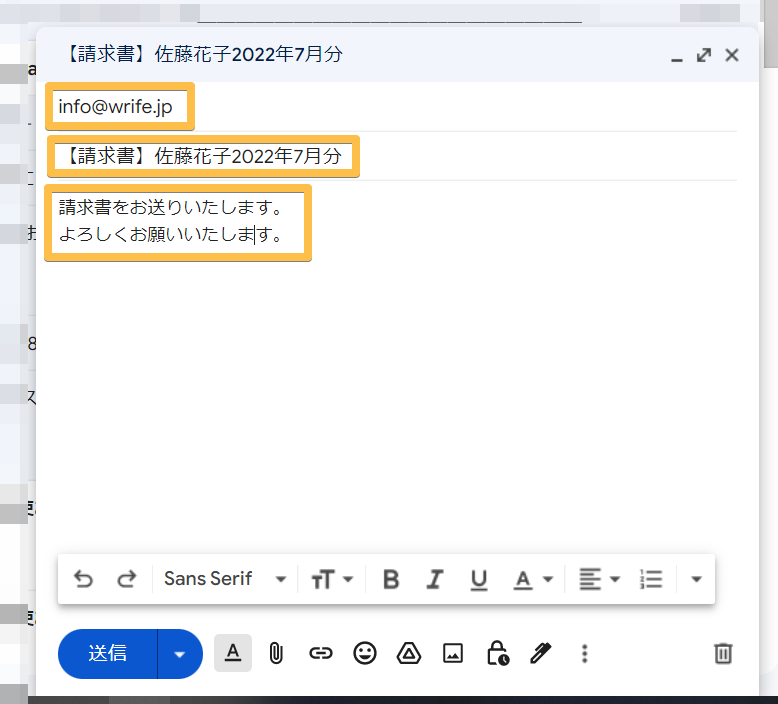This screenshot has height=704, width=778.
Task: Insert files using Google Drive icon
Action: [x=408, y=654]
